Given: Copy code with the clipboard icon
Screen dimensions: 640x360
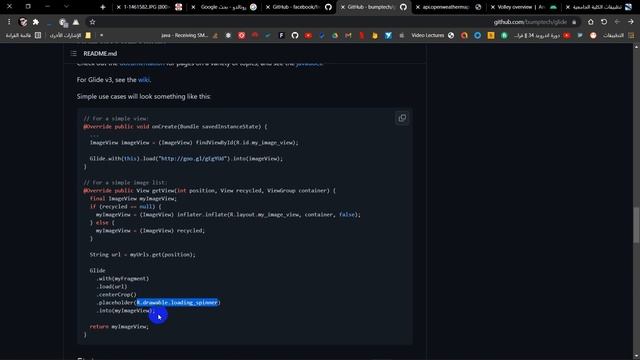Looking at the screenshot, I should 402,118.
